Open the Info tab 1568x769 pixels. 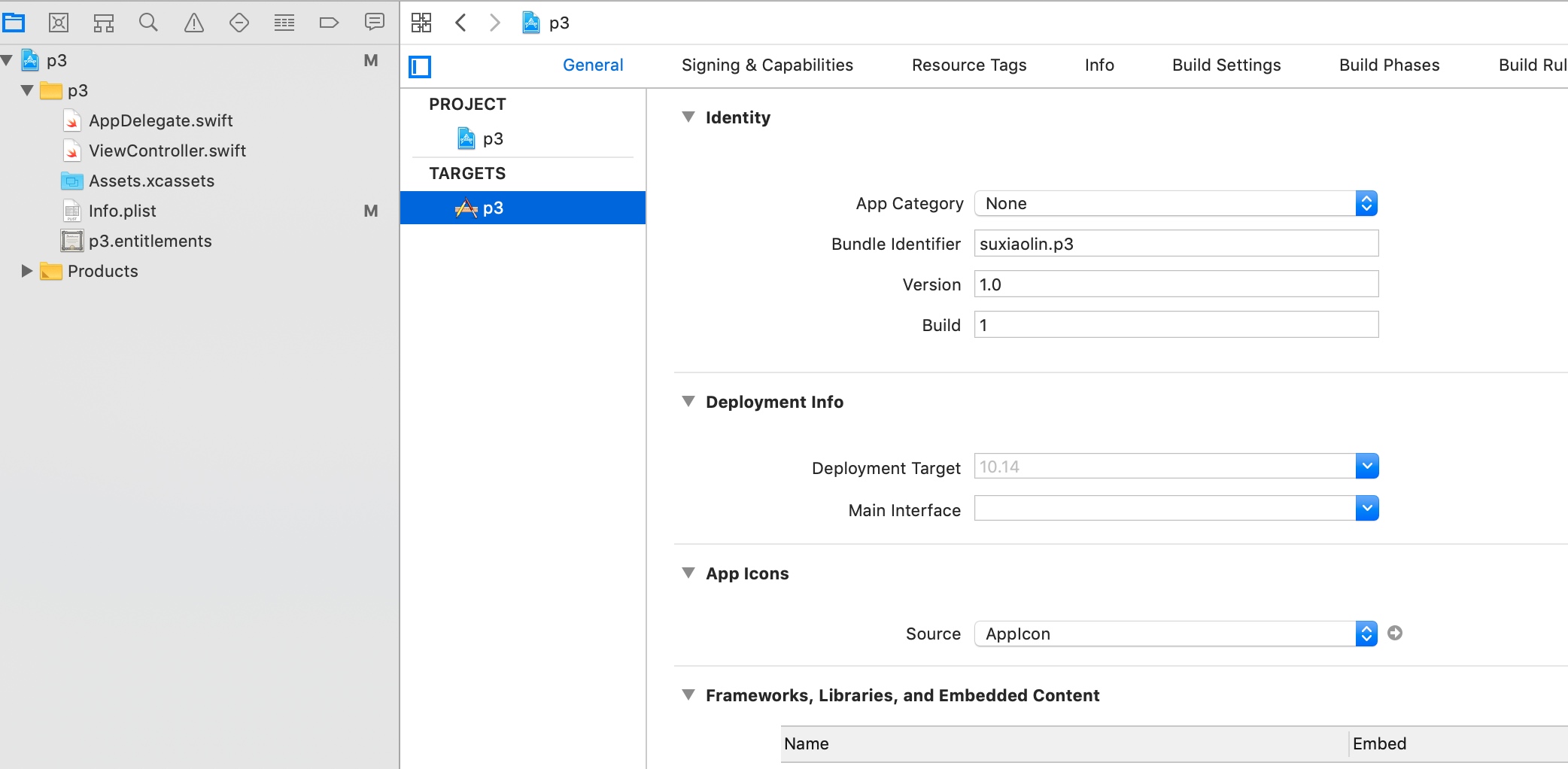1099,65
